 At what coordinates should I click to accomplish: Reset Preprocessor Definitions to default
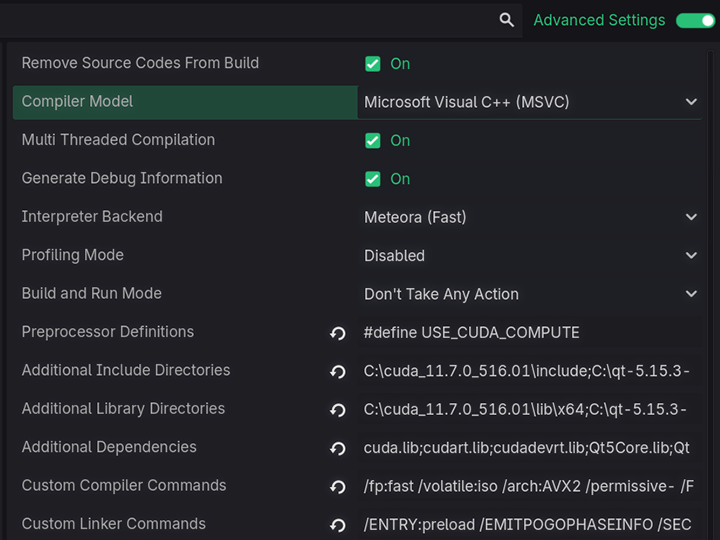(338, 333)
